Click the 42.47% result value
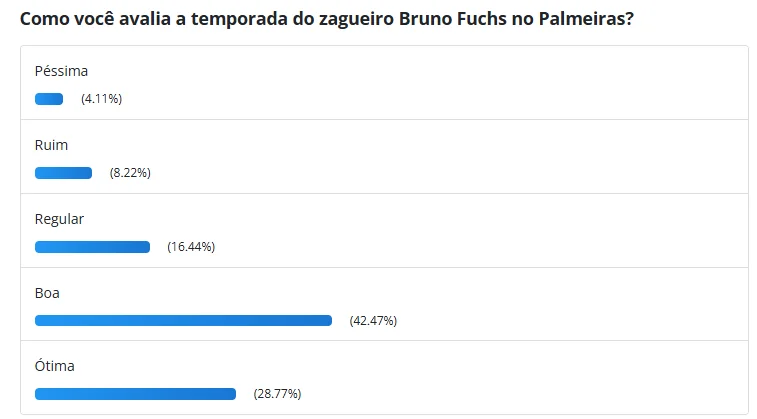757x419 pixels. pyautogui.click(x=373, y=321)
